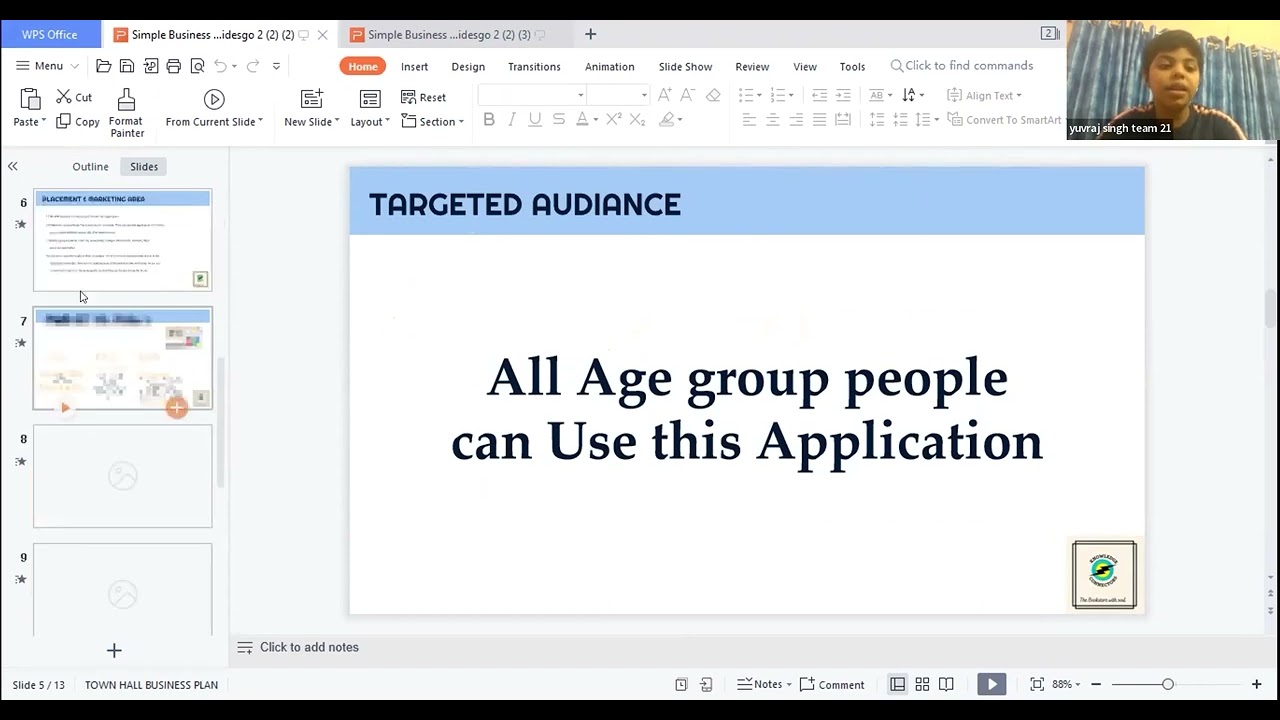Click the Reset slide button
Image resolution: width=1280 pixels, height=720 pixels.
pyautogui.click(x=424, y=97)
